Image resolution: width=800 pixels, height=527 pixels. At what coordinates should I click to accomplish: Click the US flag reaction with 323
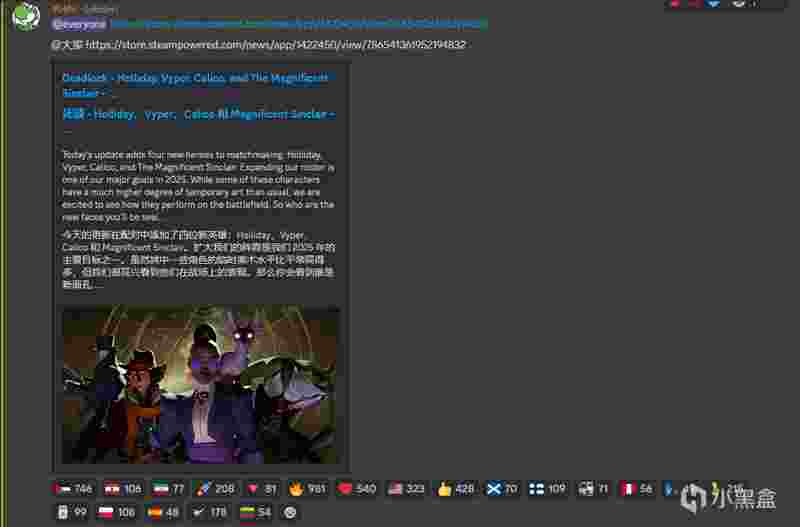point(406,489)
